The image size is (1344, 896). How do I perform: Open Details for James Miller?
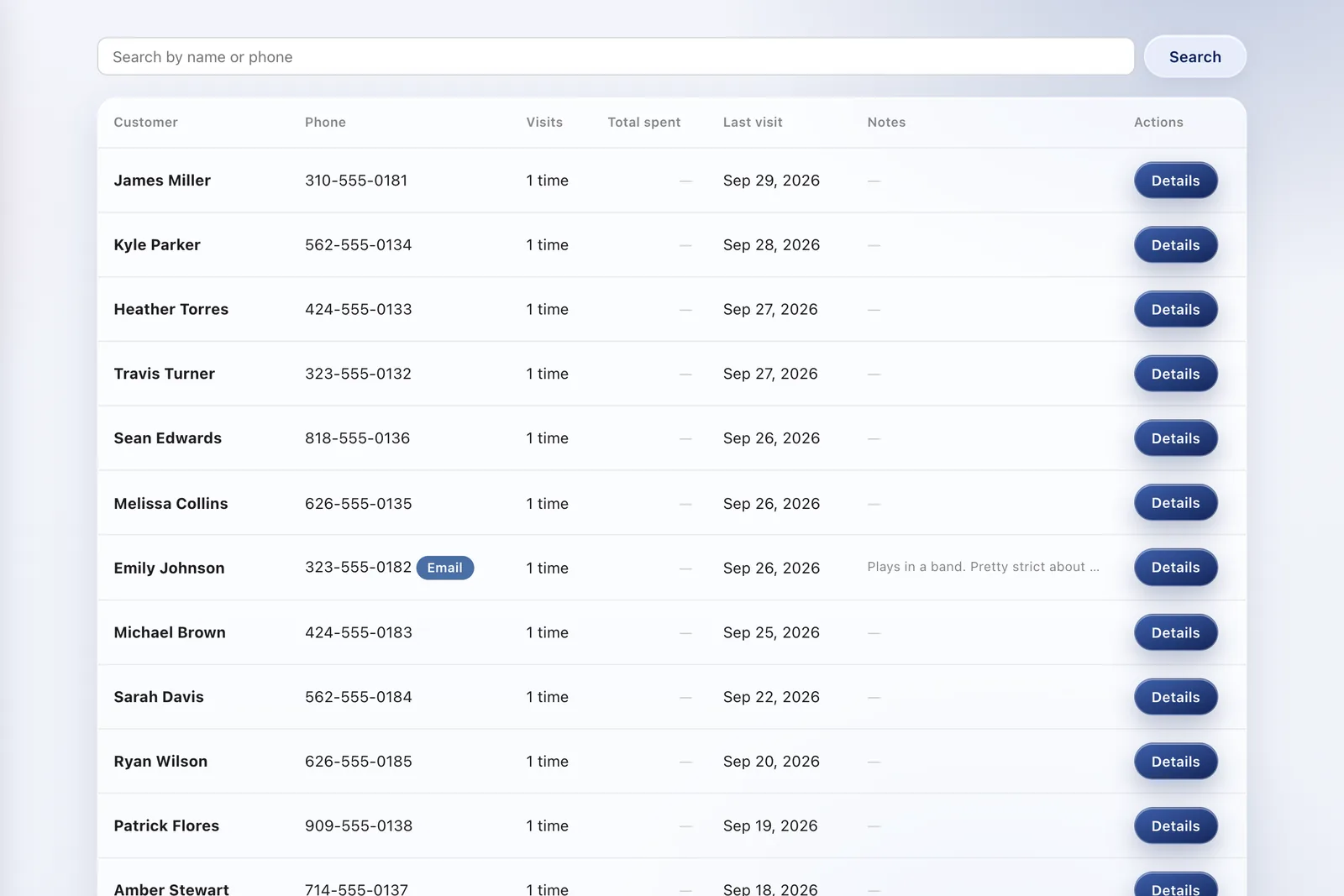(x=1175, y=181)
